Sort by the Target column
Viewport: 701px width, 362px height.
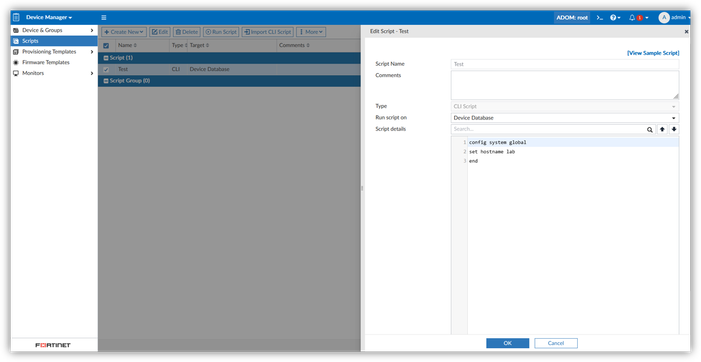point(199,46)
